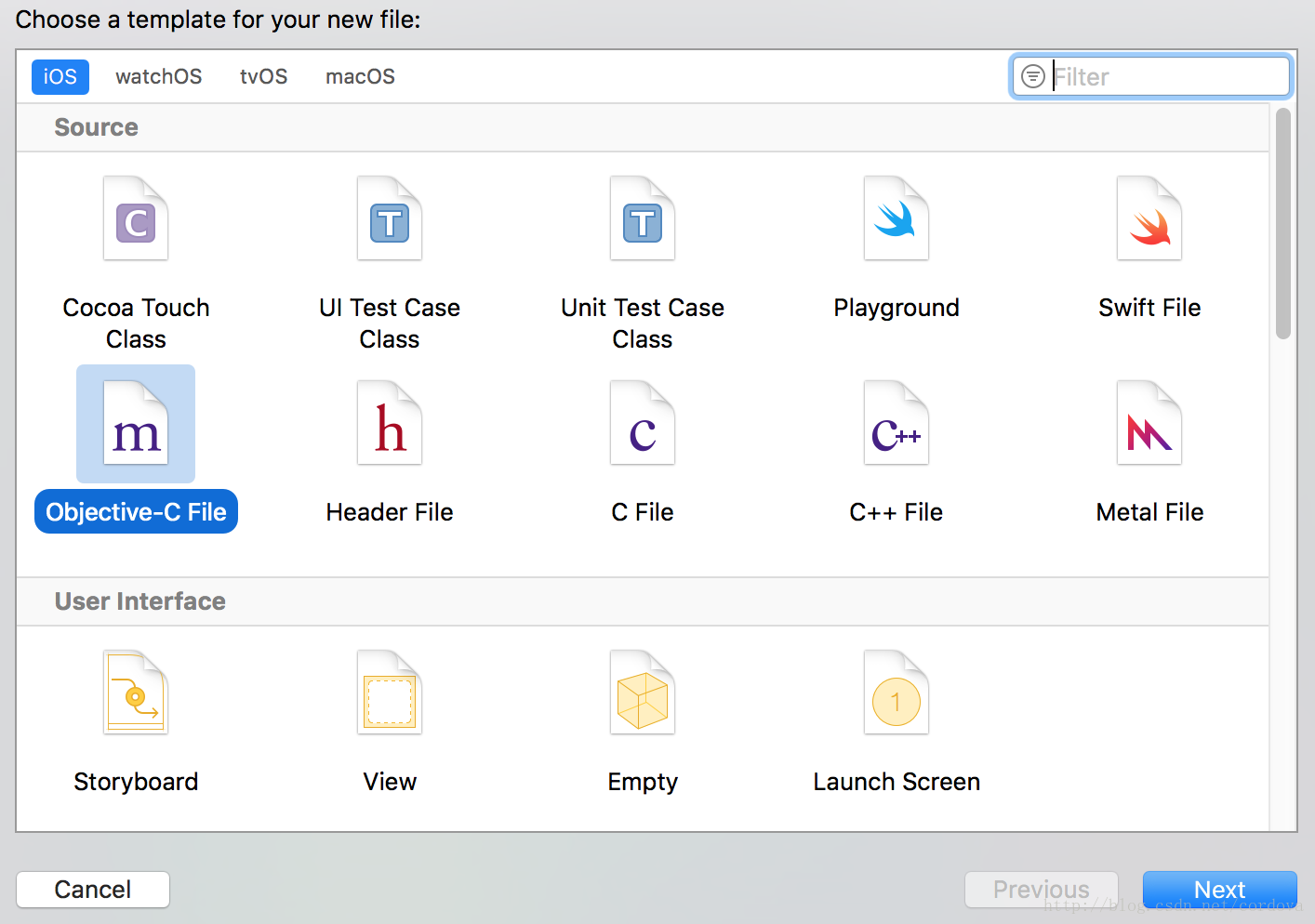Switch to the tvOS tab

click(x=263, y=77)
